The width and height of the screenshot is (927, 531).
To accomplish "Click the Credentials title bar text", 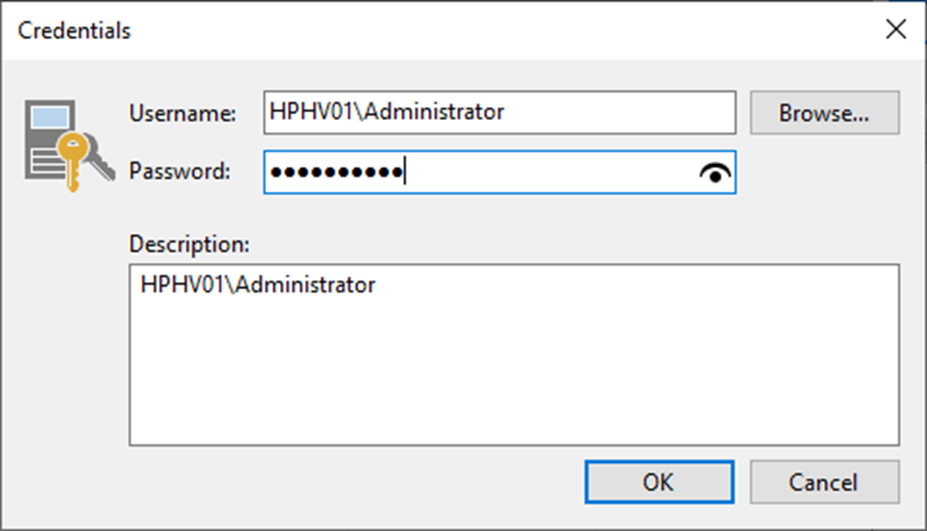I will [74, 30].
